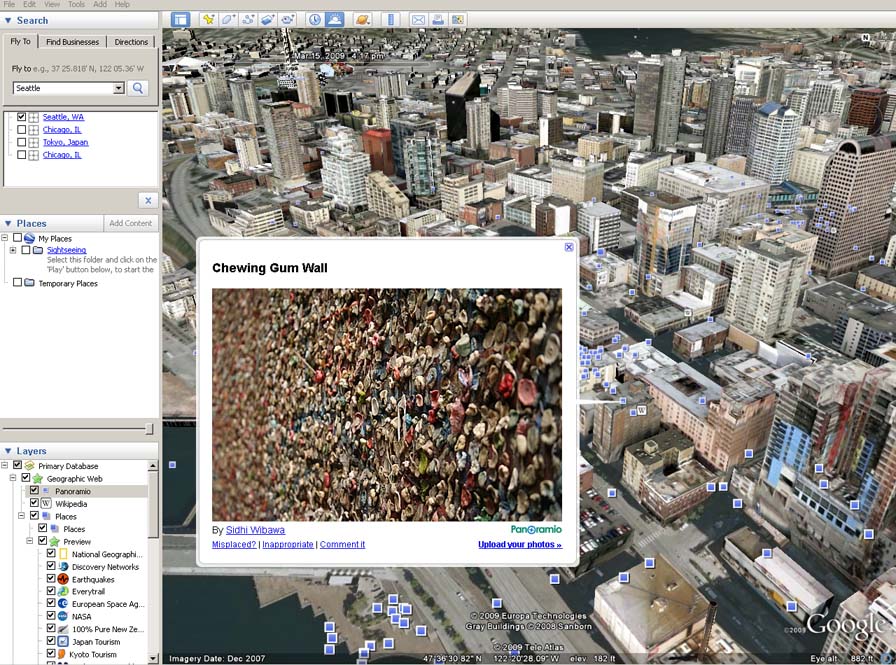Collapse the Layers panel triangle
The height and width of the screenshot is (665, 896).
click(x=8, y=451)
